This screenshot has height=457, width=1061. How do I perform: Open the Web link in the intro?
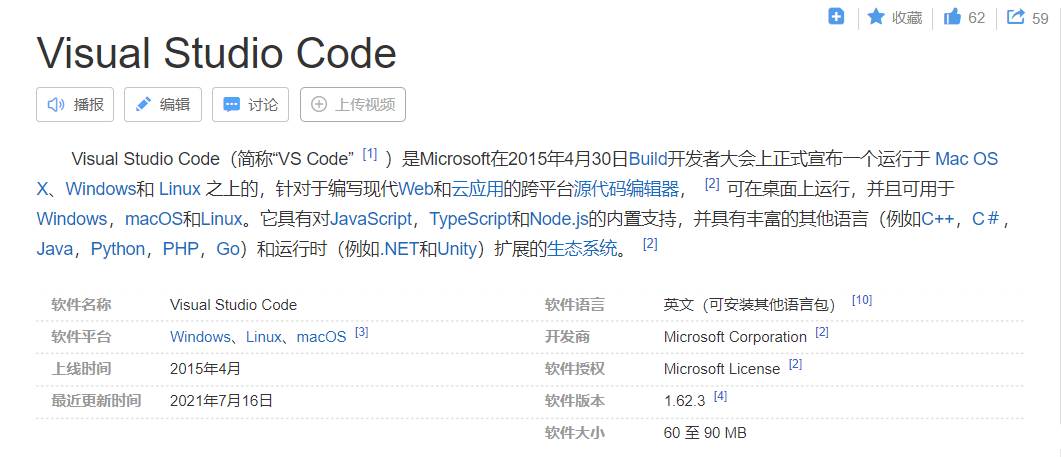click(415, 188)
